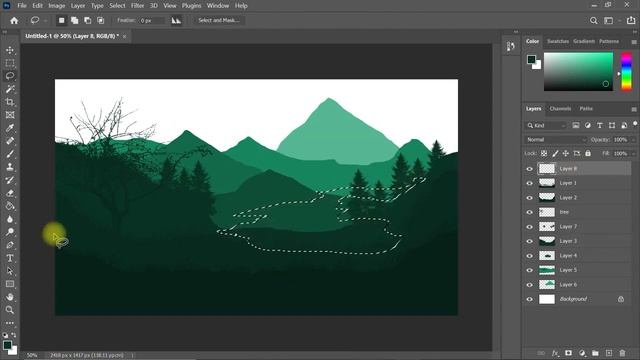Hide Layer 5 using its eye icon
This screenshot has height=360, width=640.
coord(529,270)
